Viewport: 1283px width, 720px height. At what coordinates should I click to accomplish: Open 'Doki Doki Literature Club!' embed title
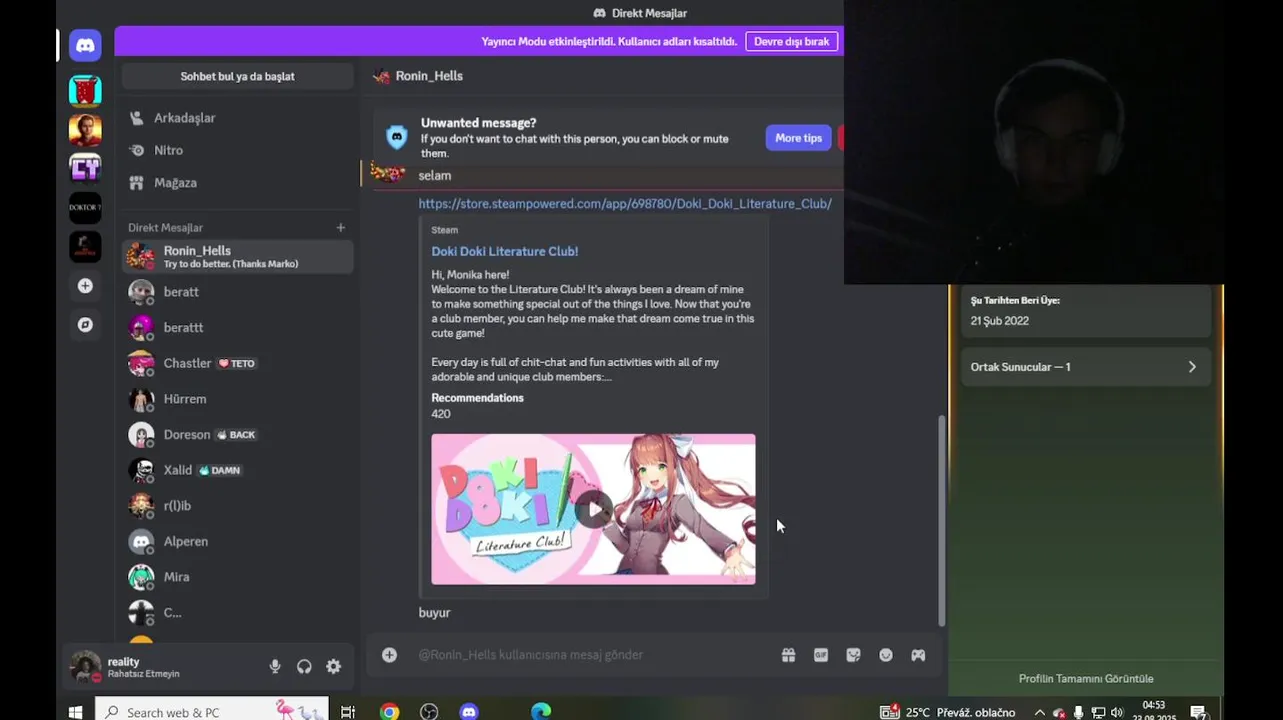(504, 251)
